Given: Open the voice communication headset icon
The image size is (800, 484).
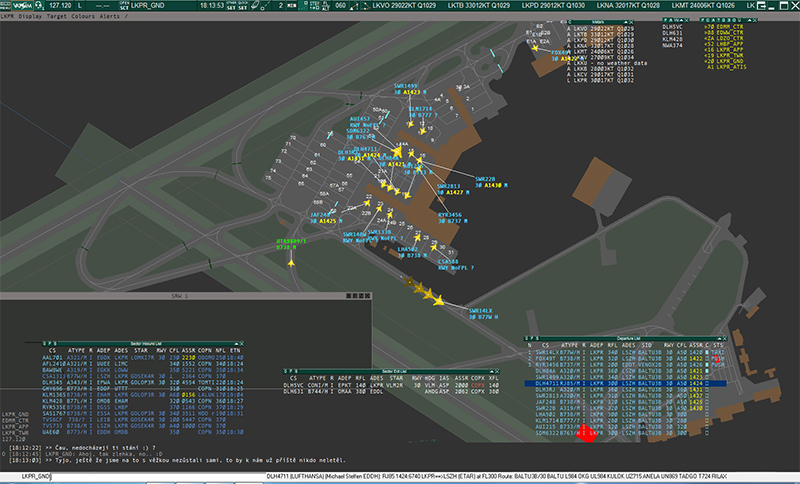Looking at the screenshot, I should point(39,5).
